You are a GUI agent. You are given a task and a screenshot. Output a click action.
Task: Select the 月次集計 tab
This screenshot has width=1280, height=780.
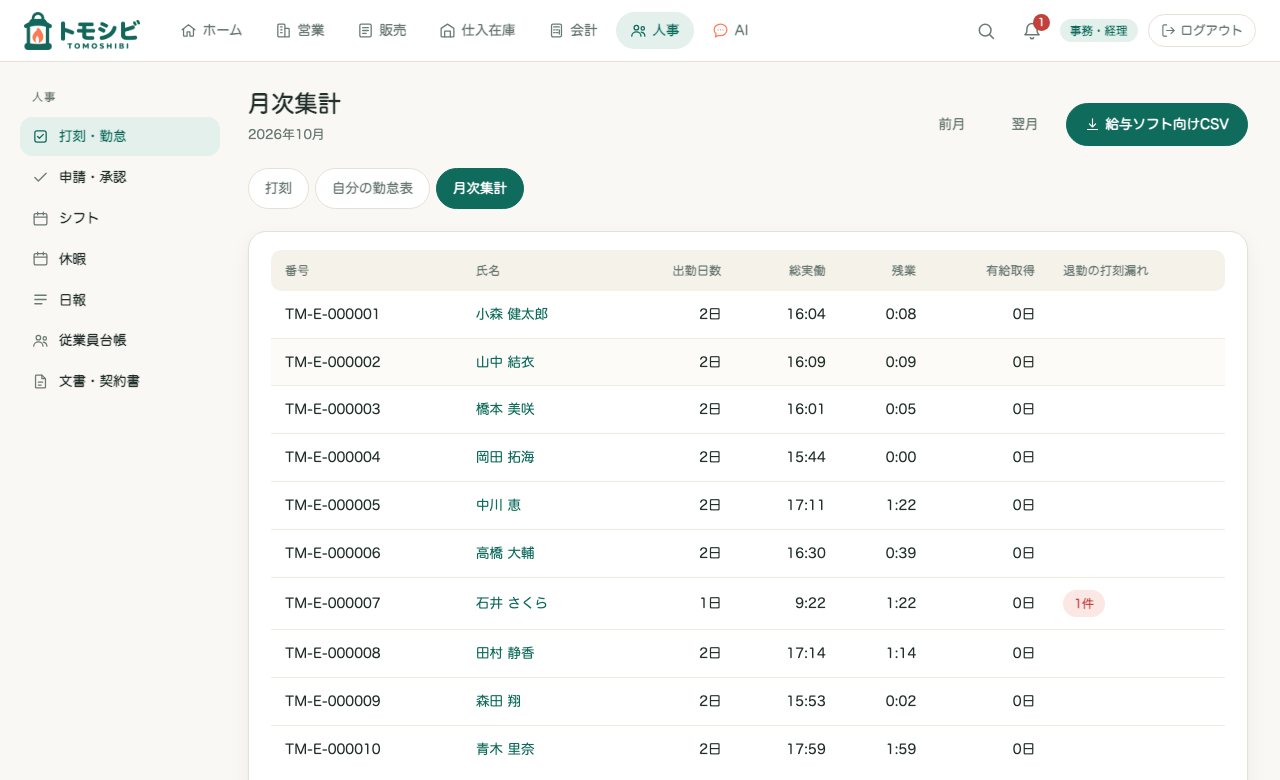[480, 188]
